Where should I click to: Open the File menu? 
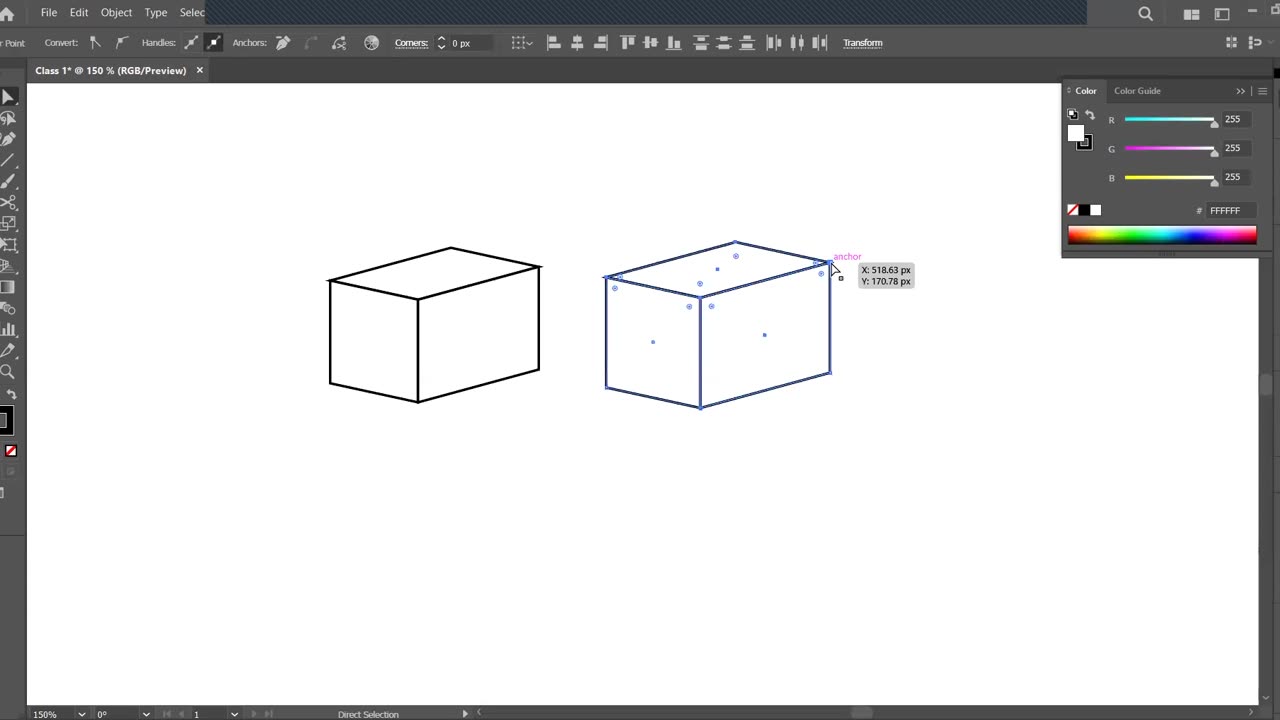tap(49, 13)
